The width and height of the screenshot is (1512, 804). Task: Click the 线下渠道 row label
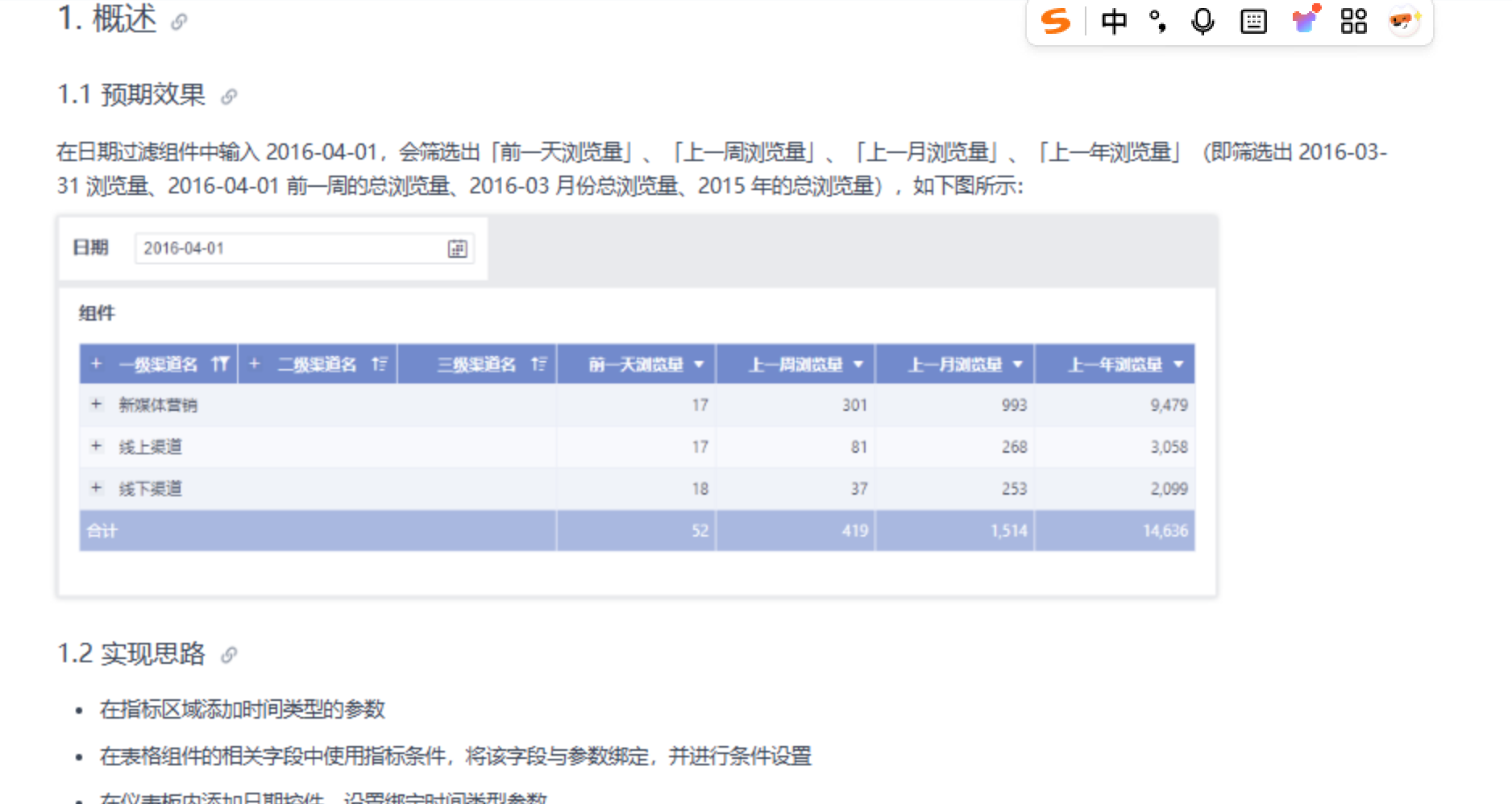(x=151, y=489)
